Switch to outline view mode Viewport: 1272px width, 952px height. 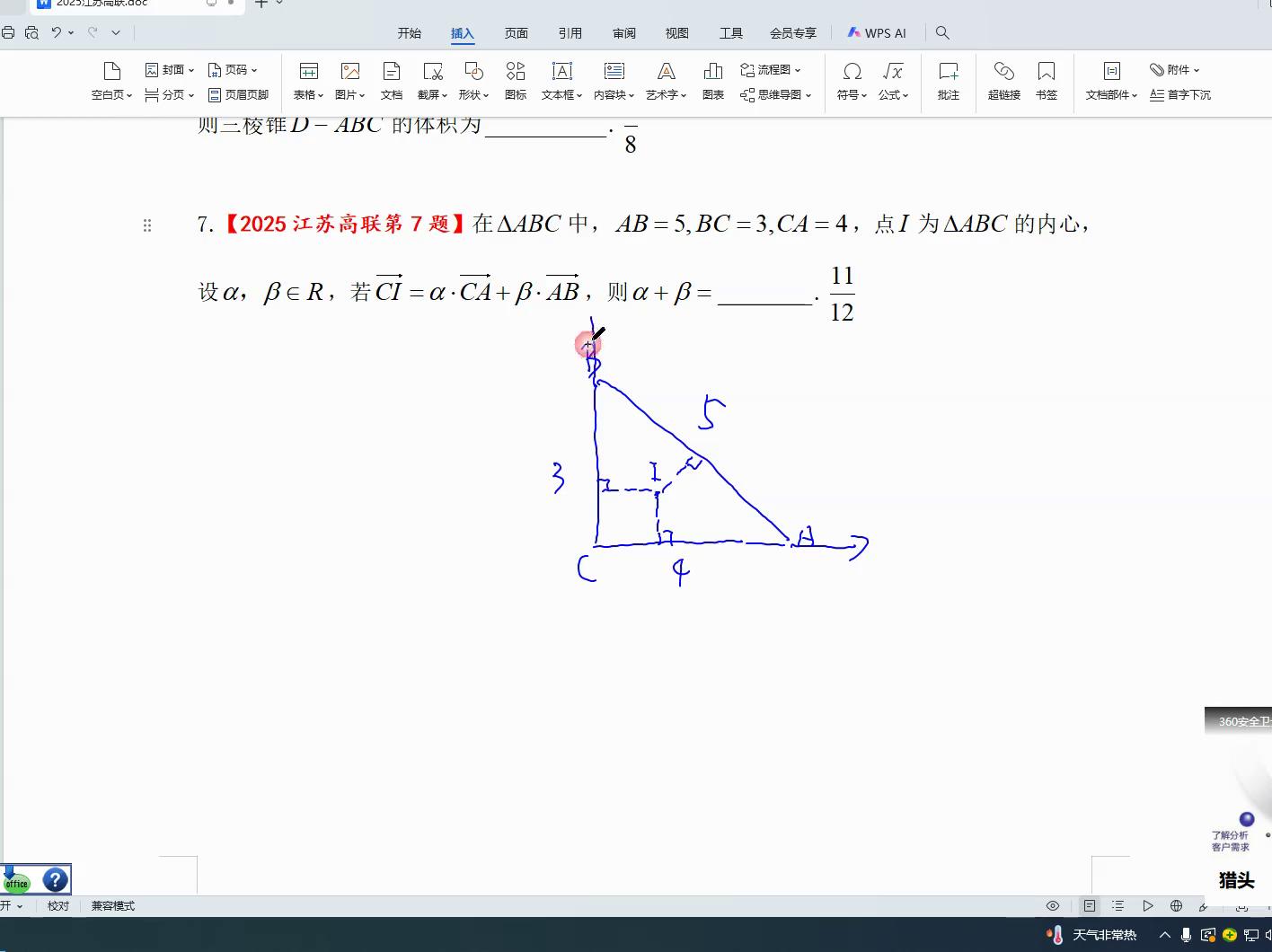pyautogui.click(x=1117, y=905)
